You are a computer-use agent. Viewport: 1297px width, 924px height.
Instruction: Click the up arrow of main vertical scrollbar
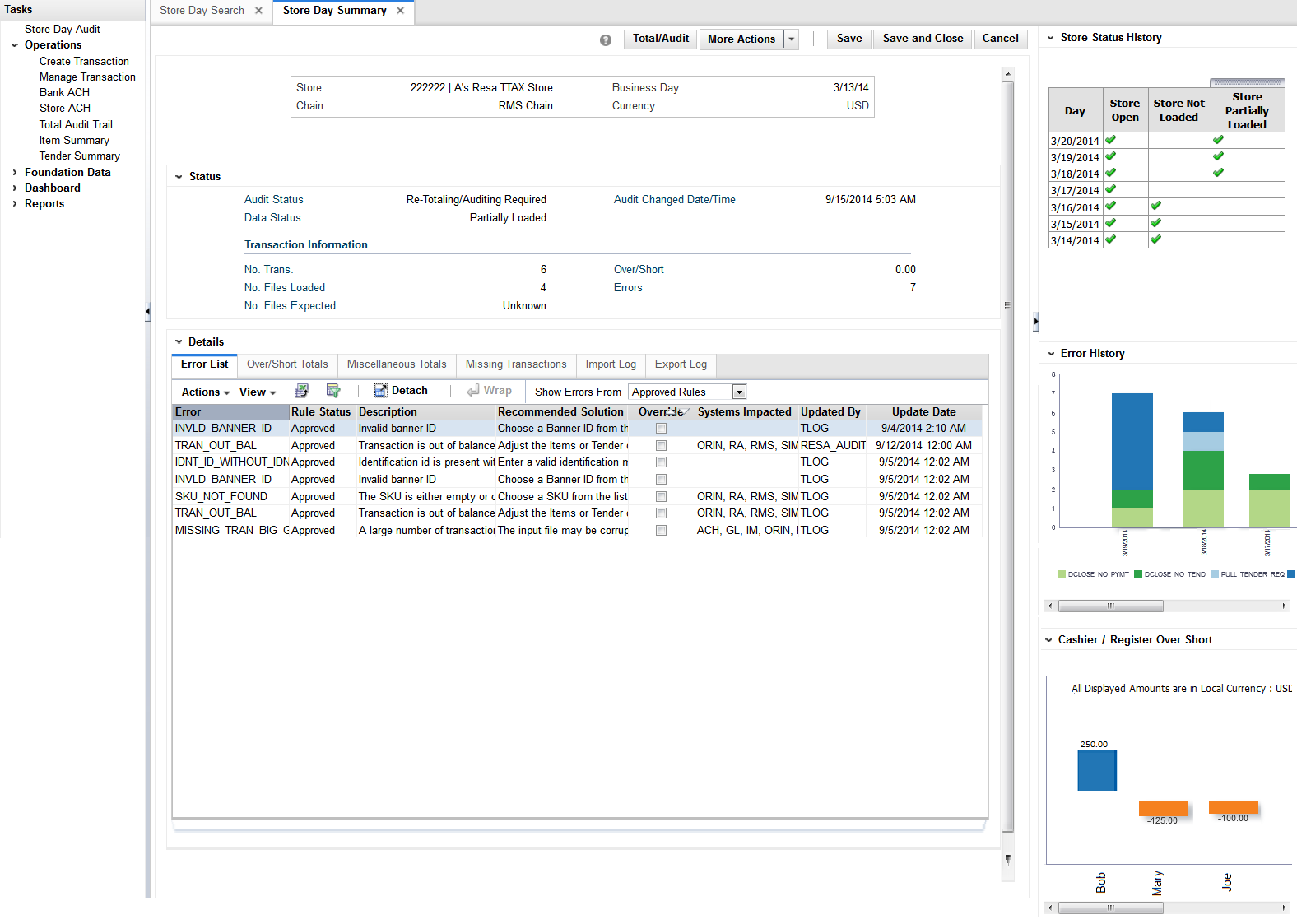point(1008,74)
